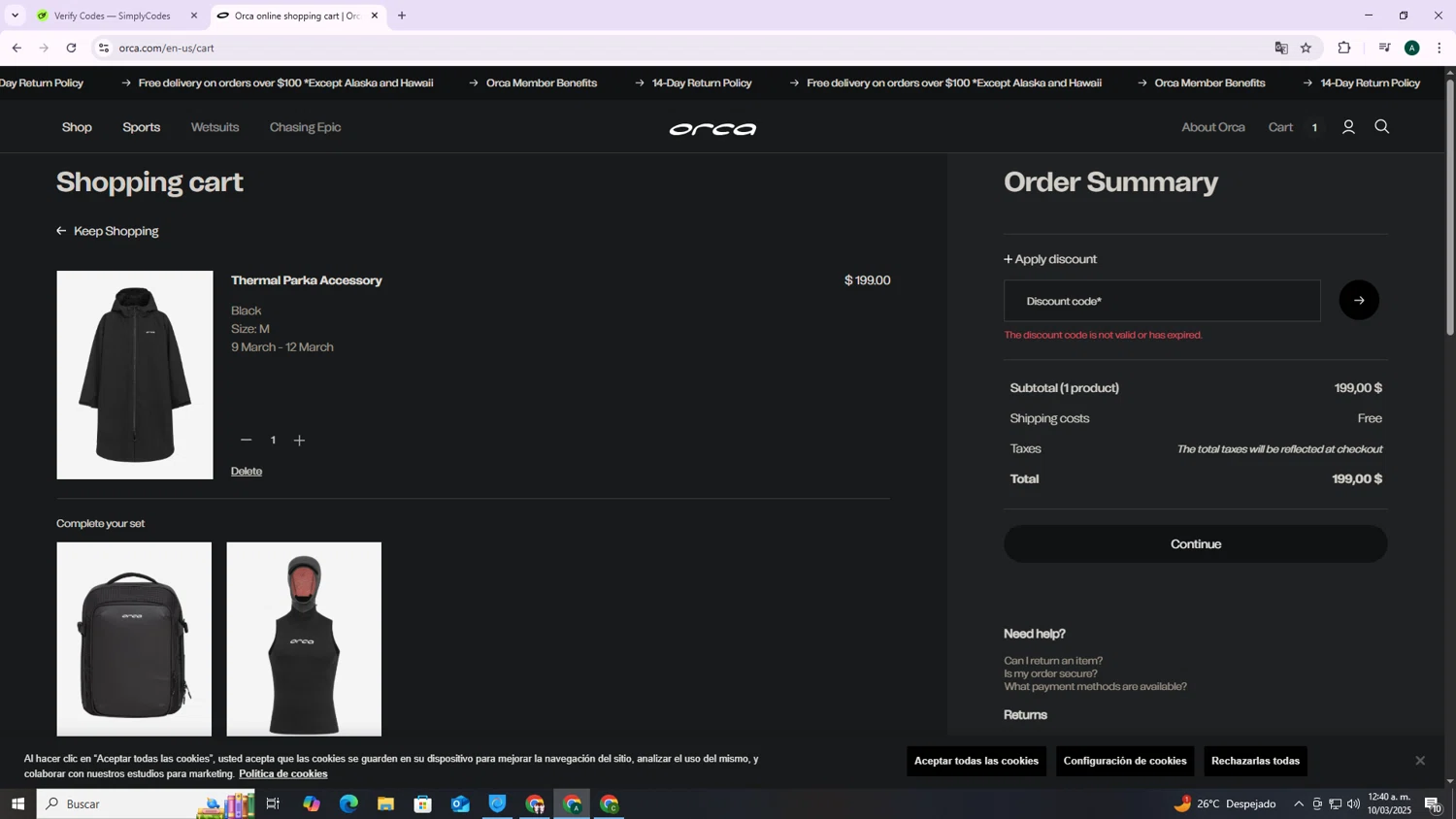Close the Orca online shopping cart tab
This screenshot has width=1456, height=819.
375,16
